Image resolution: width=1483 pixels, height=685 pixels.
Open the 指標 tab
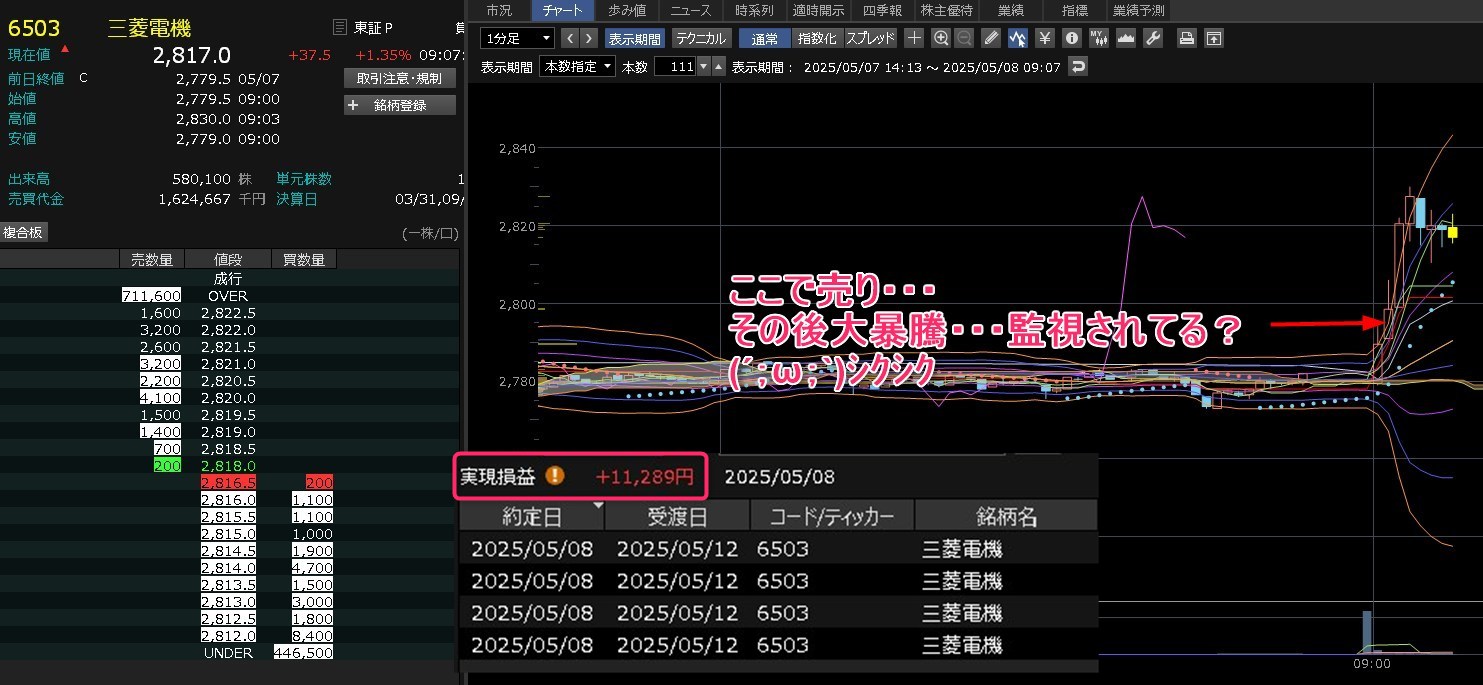(x=1074, y=10)
